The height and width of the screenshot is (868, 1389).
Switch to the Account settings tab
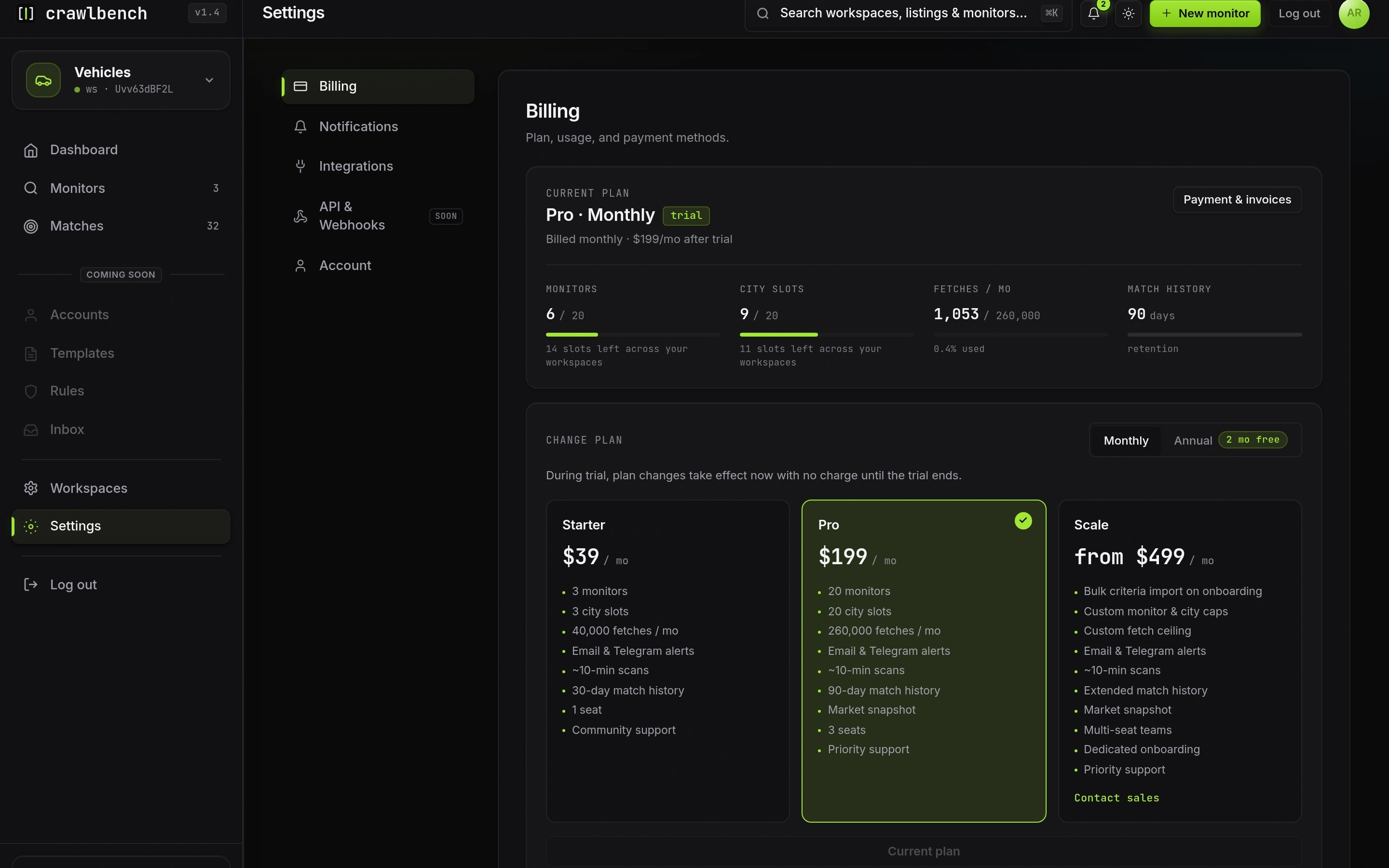(x=378, y=266)
